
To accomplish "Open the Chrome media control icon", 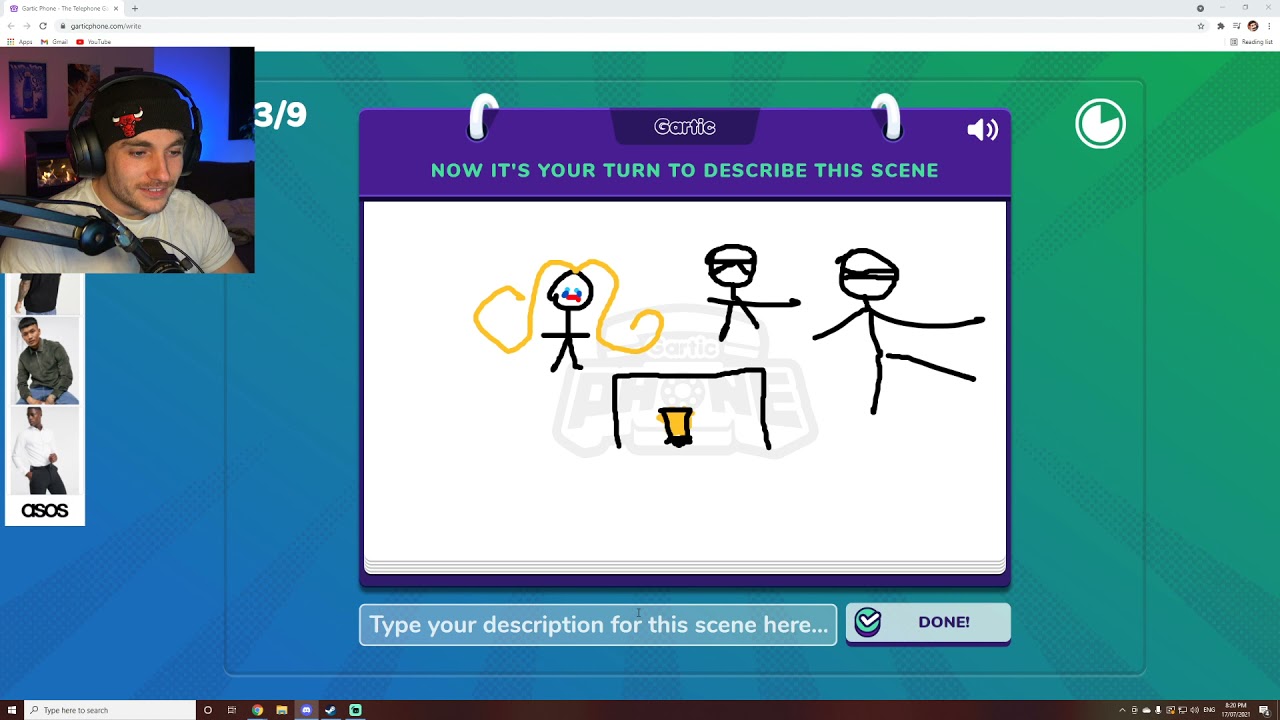I will tap(1237, 26).
